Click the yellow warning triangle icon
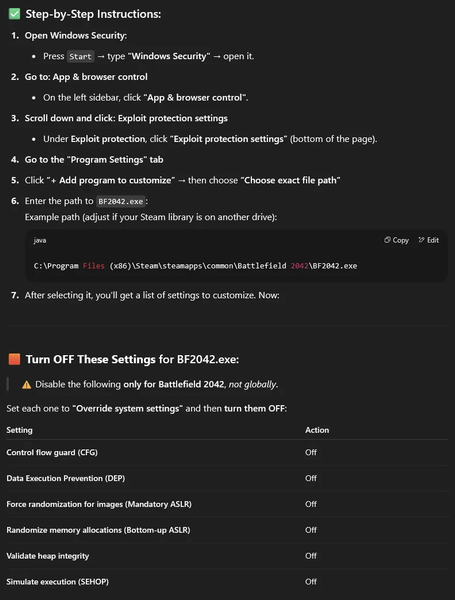This screenshot has height=600, width=455. pos(26,385)
